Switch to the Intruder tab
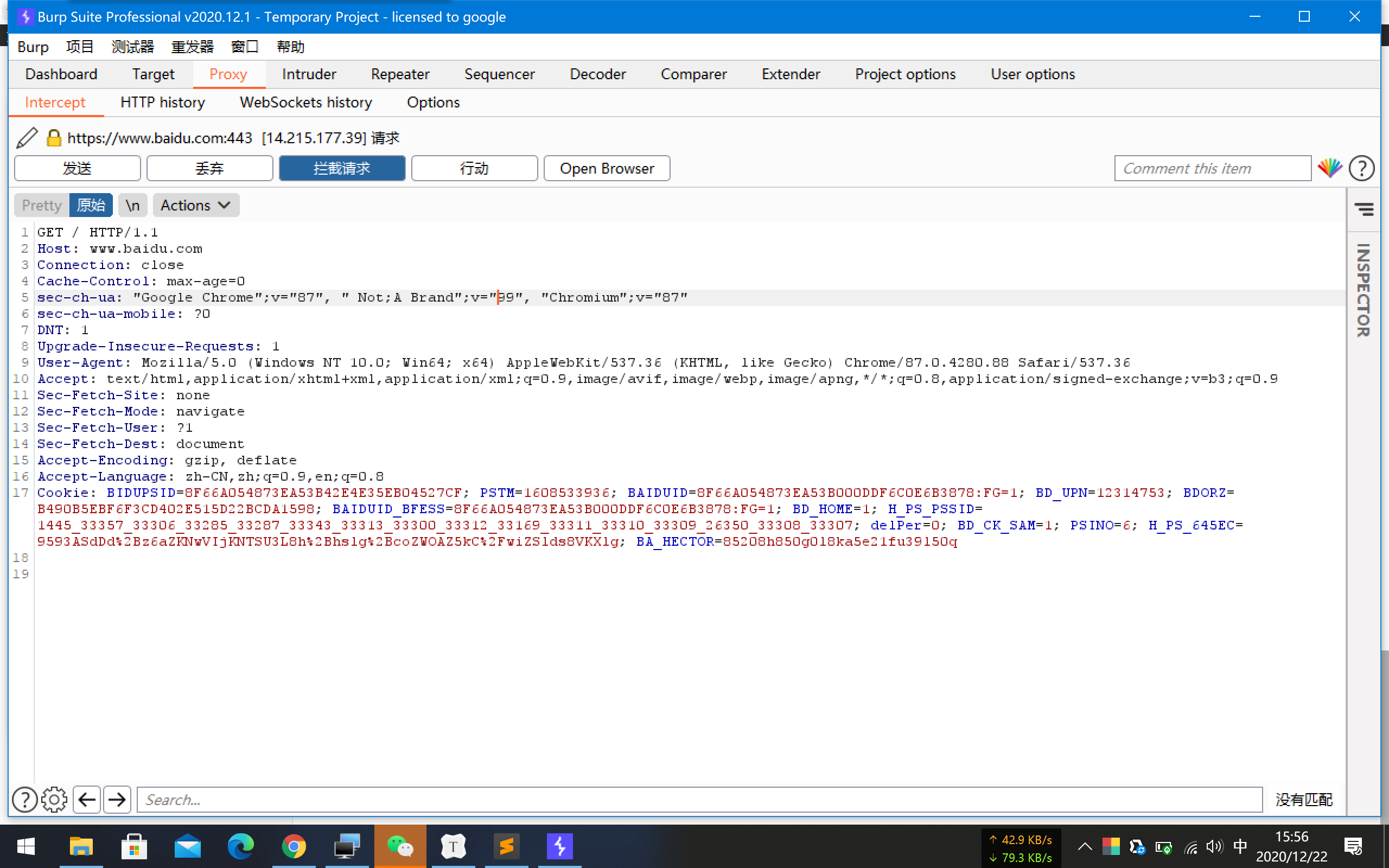This screenshot has height=868, width=1389. point(309,74)
